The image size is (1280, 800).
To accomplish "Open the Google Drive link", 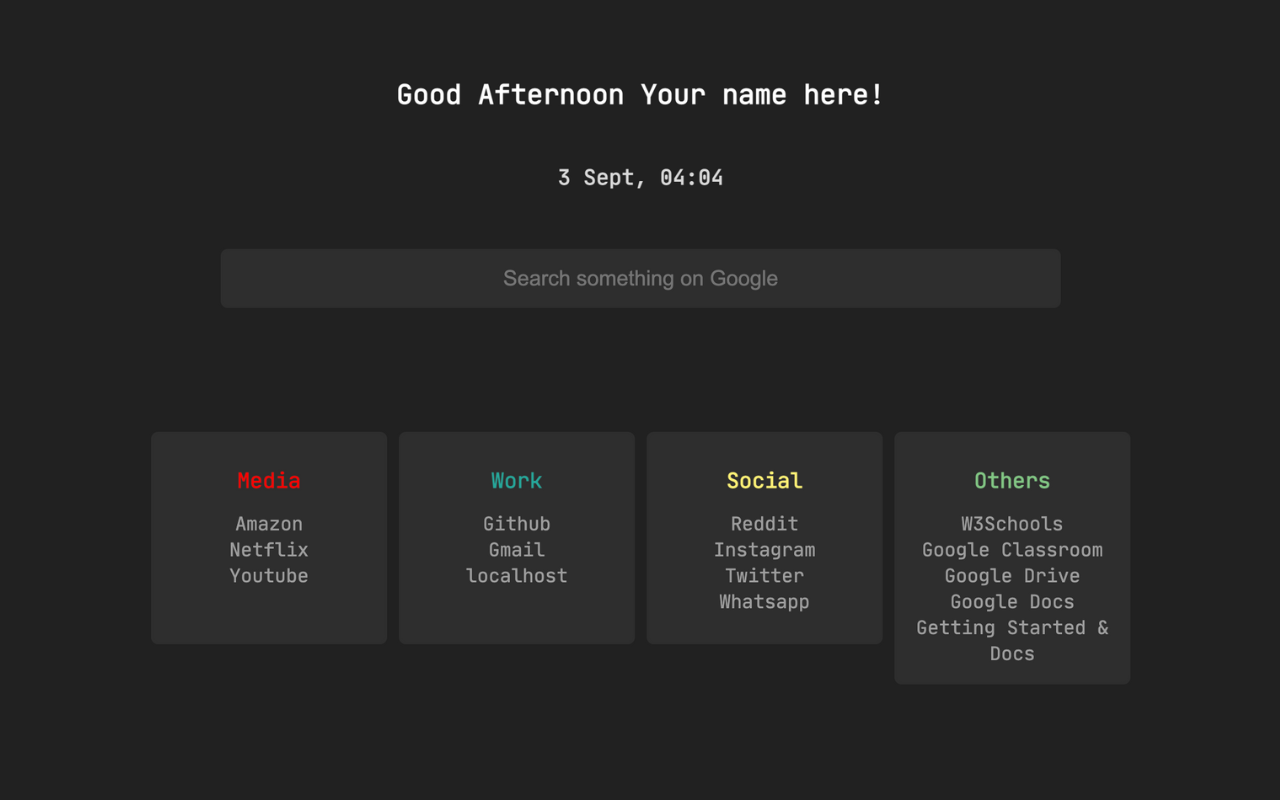I will 1012,575.
